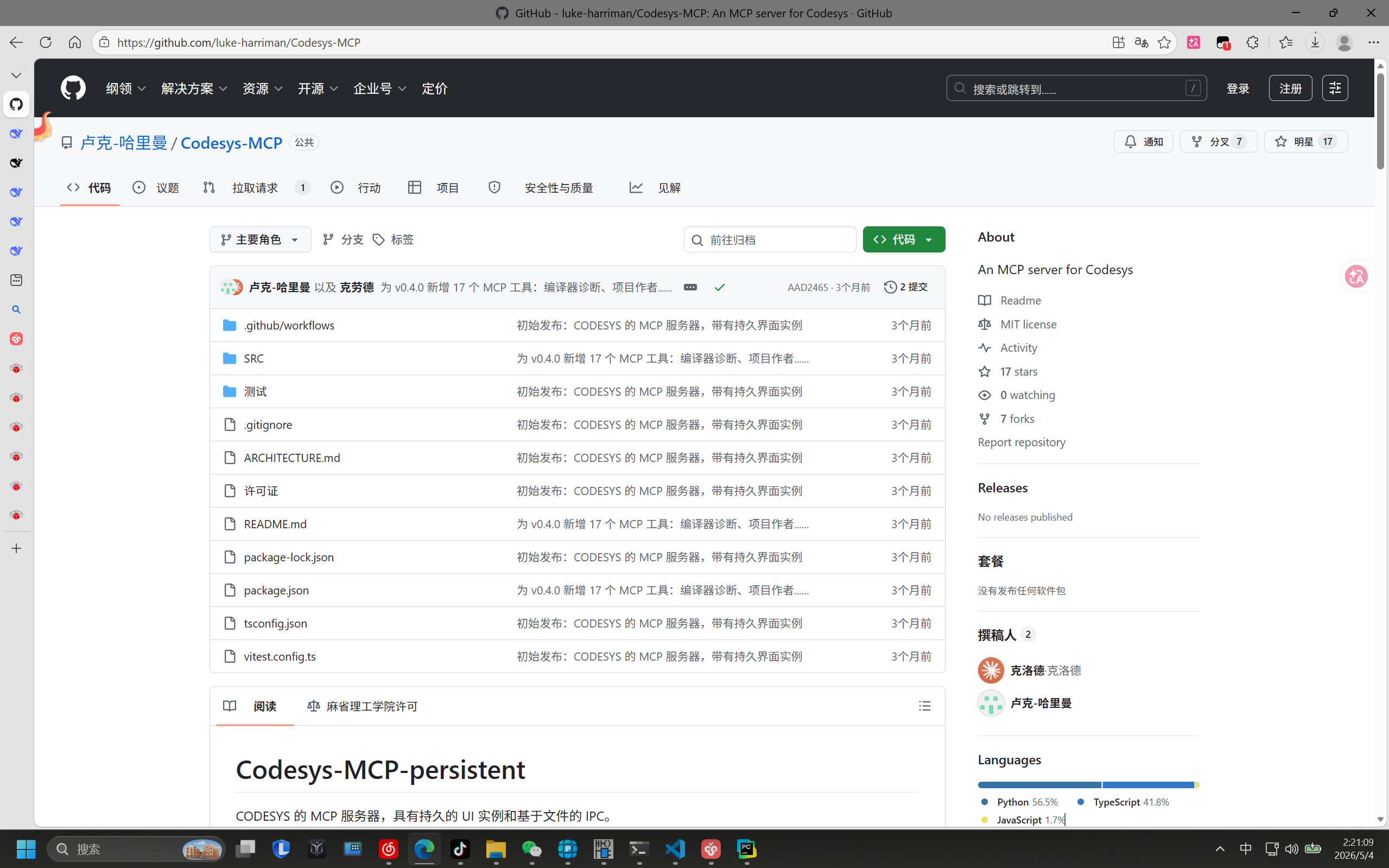The image size is (1389, 868).
Task: Go to browser home page icon
Action: (74, 42)
